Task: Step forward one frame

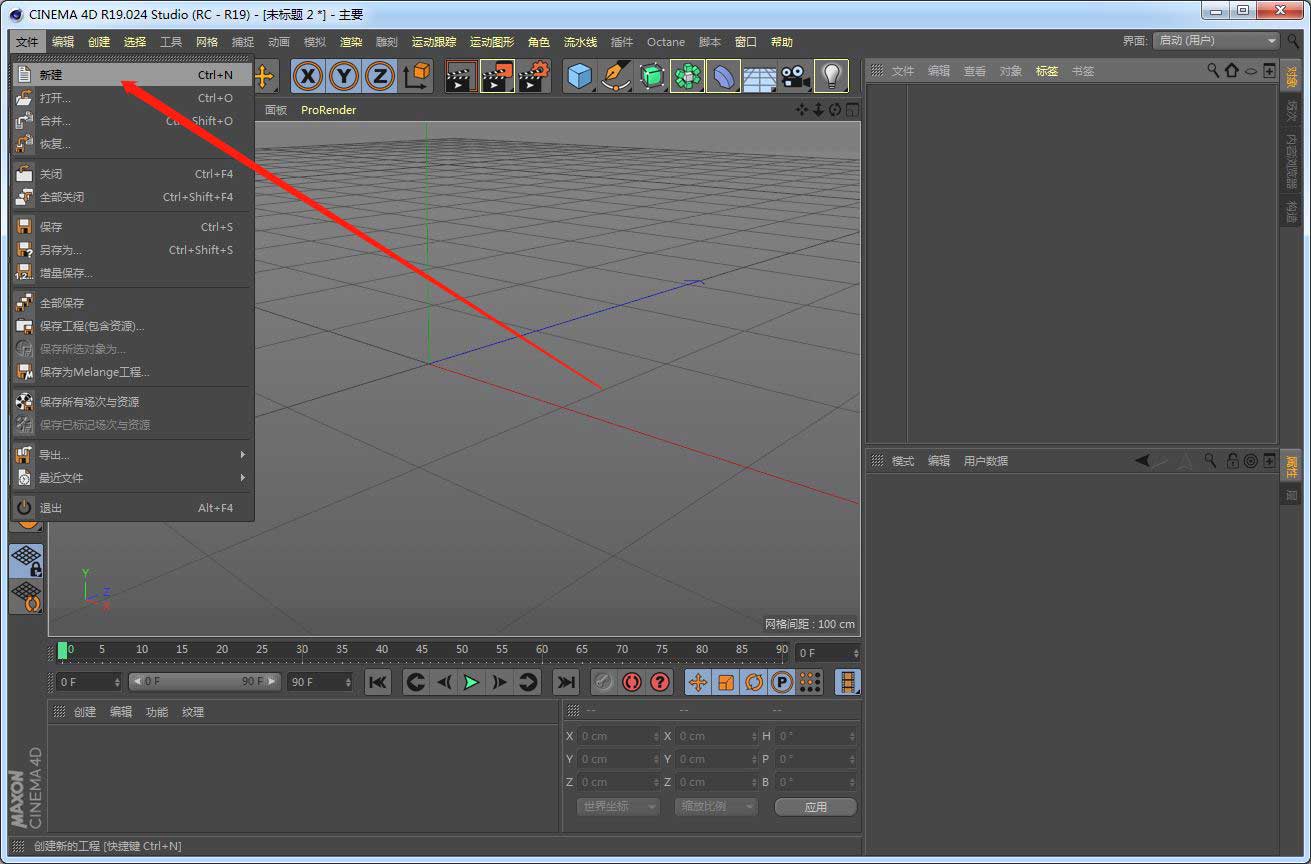Action: tap(500, 682)
